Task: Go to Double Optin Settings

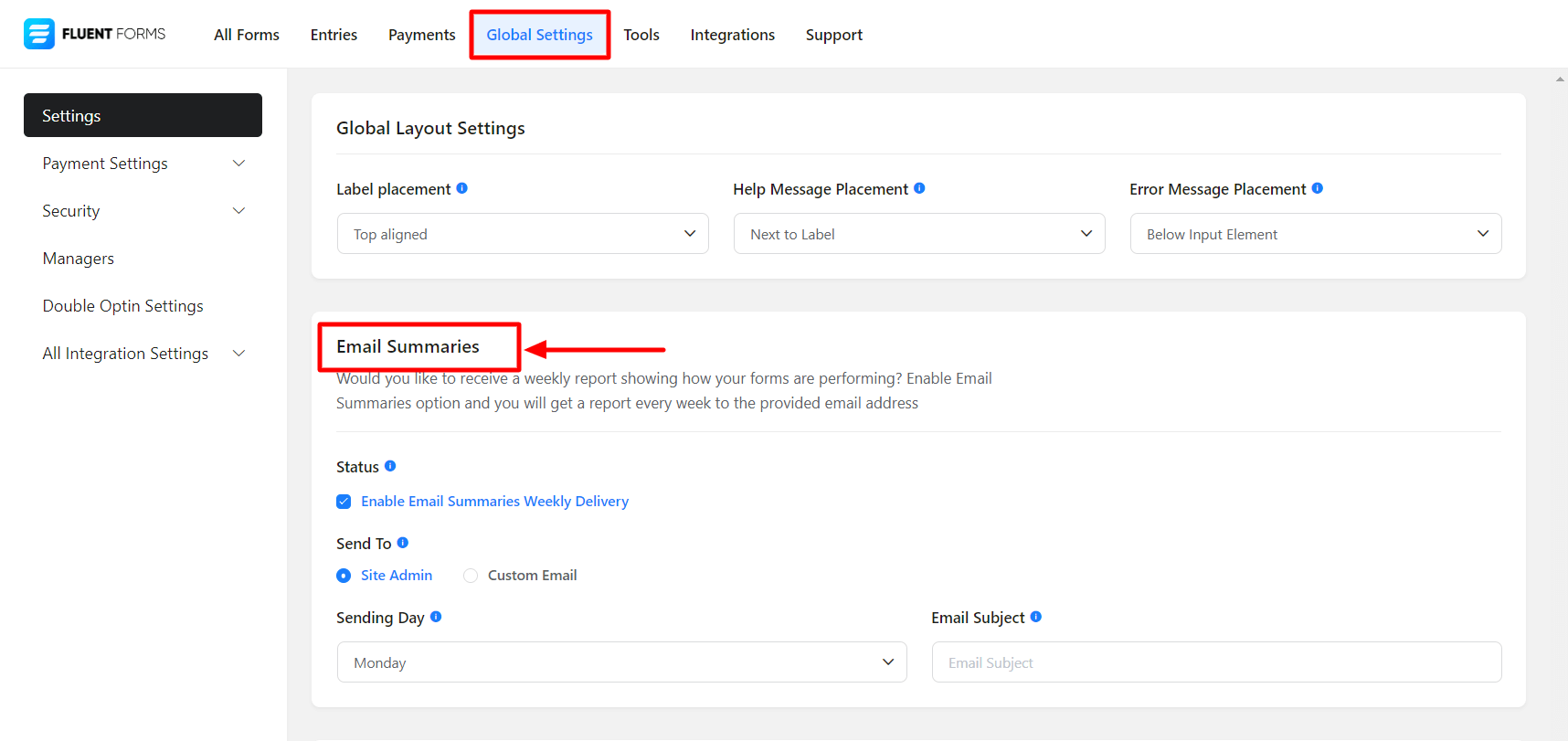Action: pyautogui.click(x=123, y=306)
